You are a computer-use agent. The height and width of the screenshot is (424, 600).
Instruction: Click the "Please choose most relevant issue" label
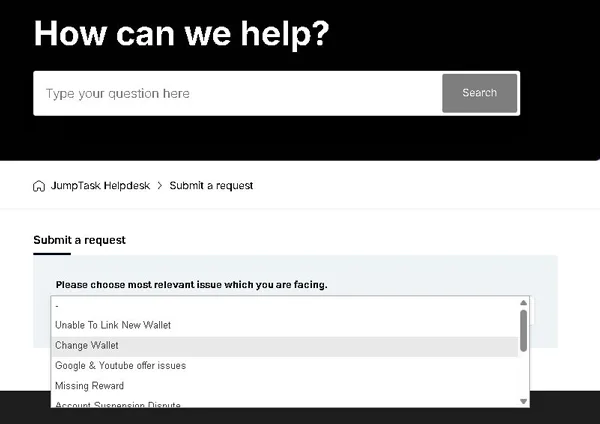[191, 285]
